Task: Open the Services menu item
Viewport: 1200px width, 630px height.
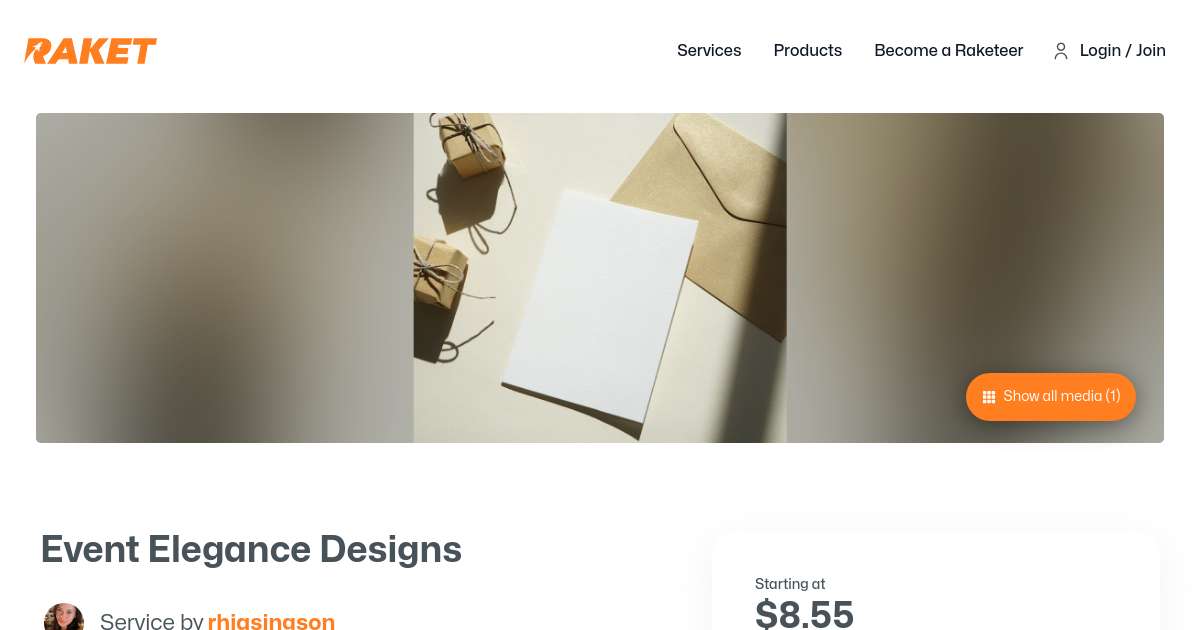Action: click(709, 50)
